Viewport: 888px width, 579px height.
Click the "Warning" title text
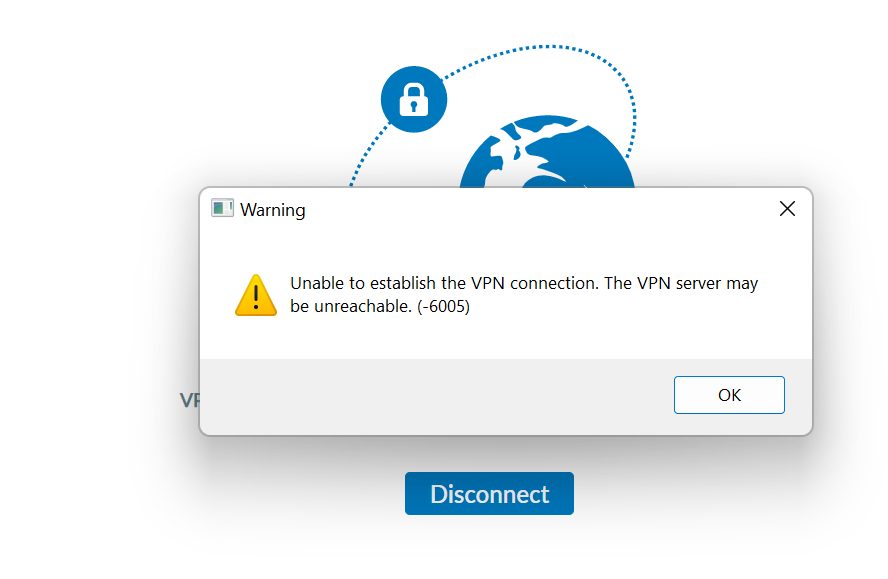tap(273, 210)
